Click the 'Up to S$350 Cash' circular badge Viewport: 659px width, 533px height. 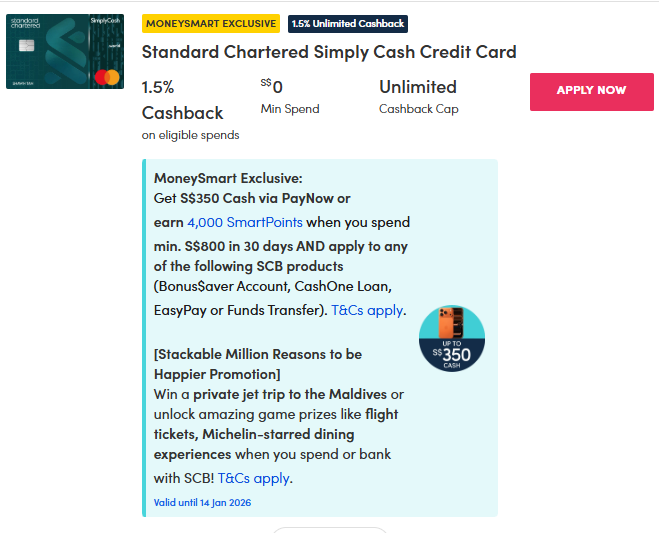[x=451, y=339]
